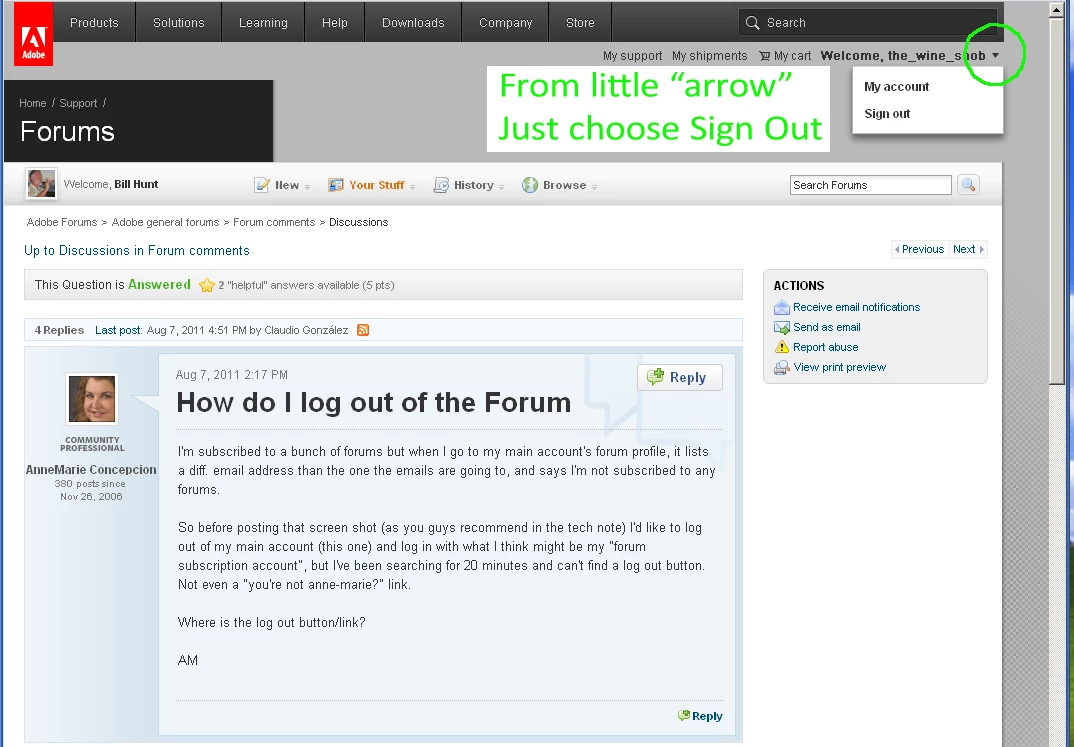The image size is (1074, 747).
Task: Click the bottom Reply icon under the post
Action: [684, 716]
